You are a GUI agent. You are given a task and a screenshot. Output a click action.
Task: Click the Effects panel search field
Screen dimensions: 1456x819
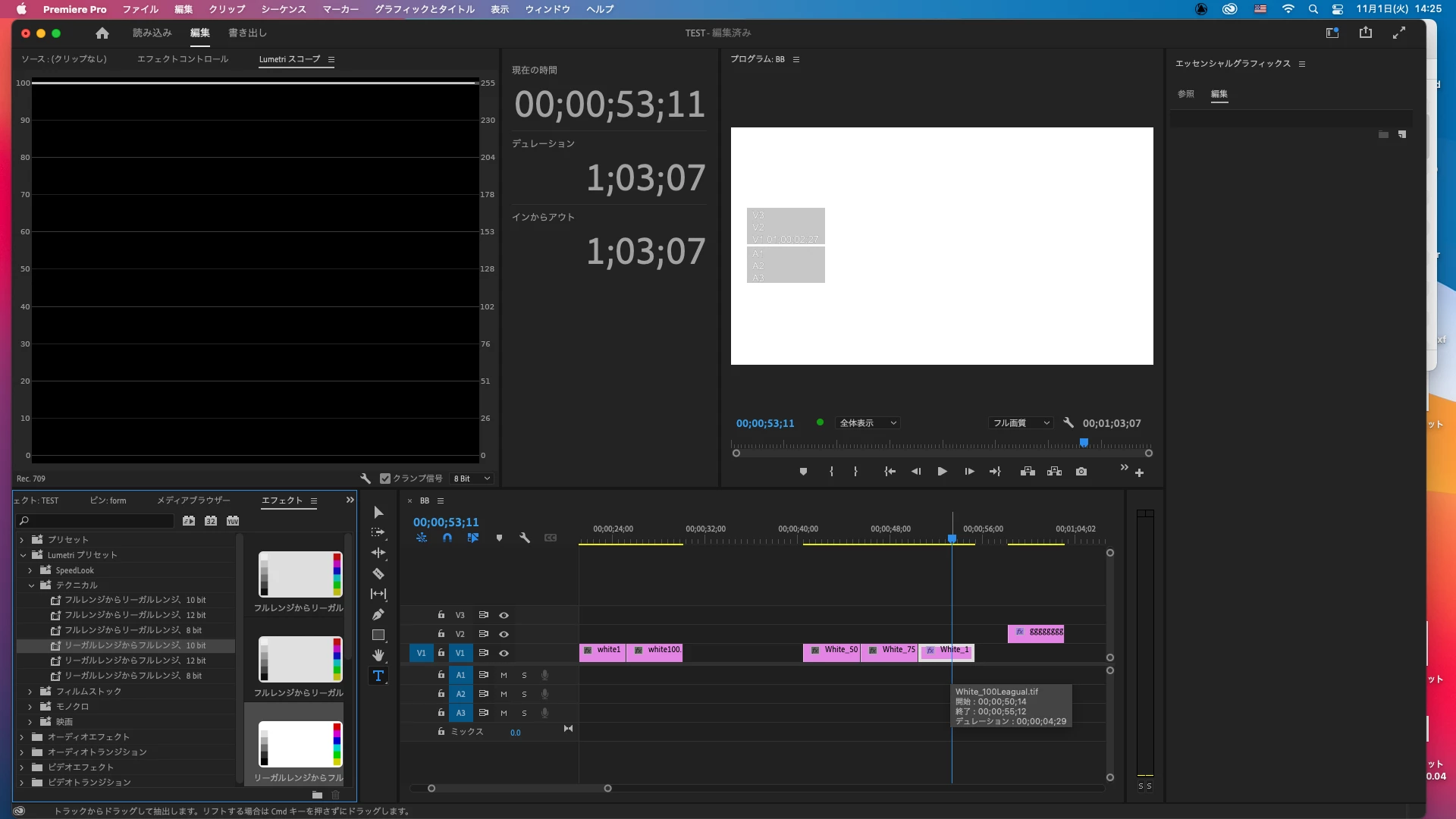(96, 521)
